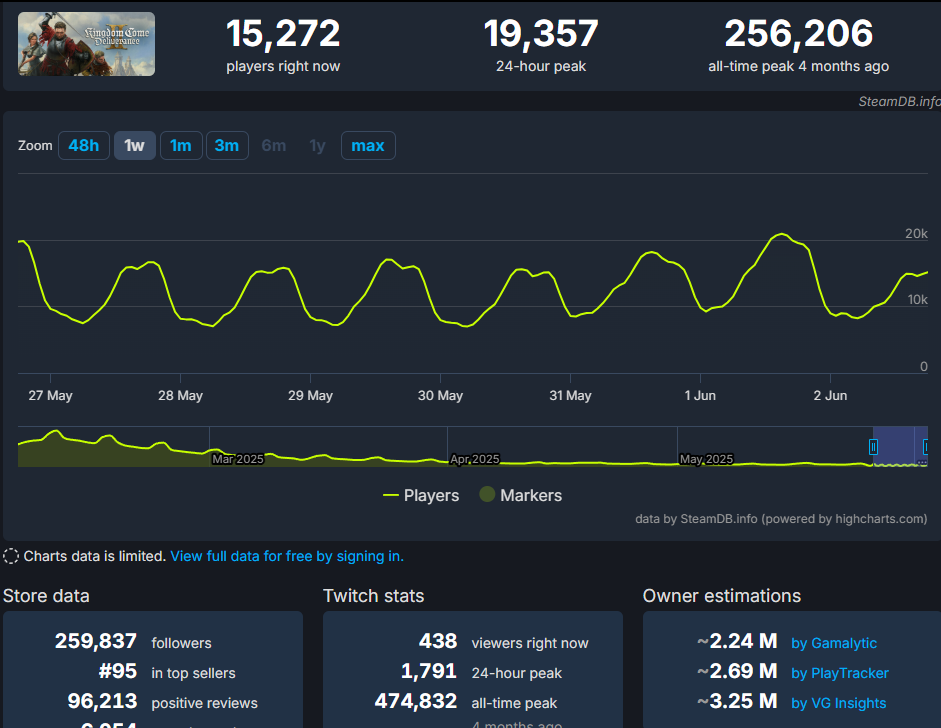Image resolution: width=941 pixels, height=728 pixels.
Task: Click the 1,791 Twitch 24-hour peak value
Action: (429, 671)
